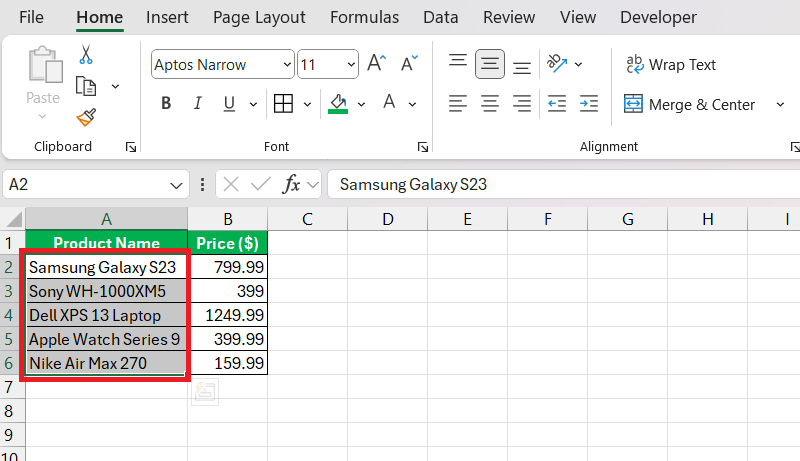Click the Cut scissors icon
The image size is (800, 461).
pos(86,54)
